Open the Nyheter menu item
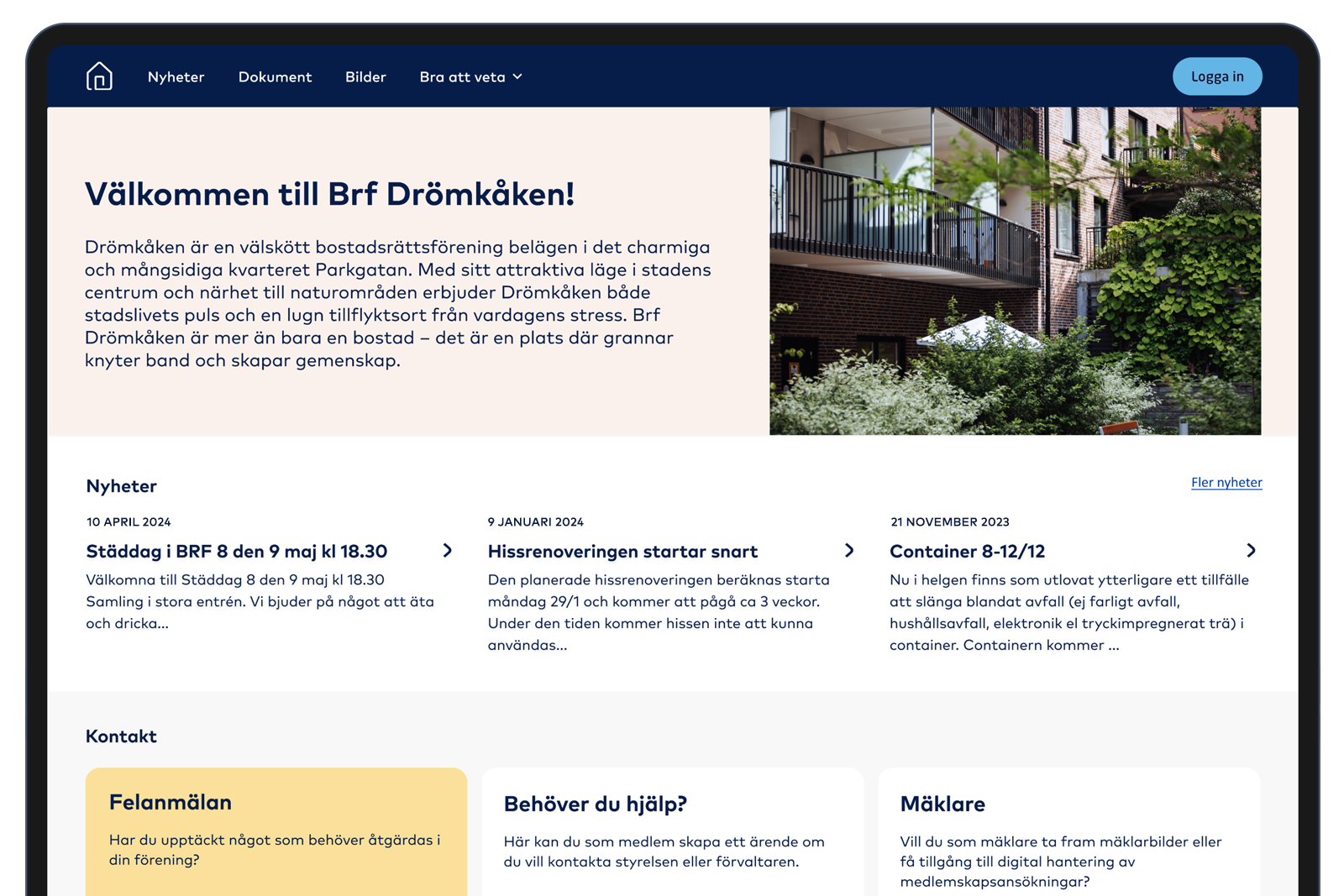1344x896 pixels. click(176, 76)
